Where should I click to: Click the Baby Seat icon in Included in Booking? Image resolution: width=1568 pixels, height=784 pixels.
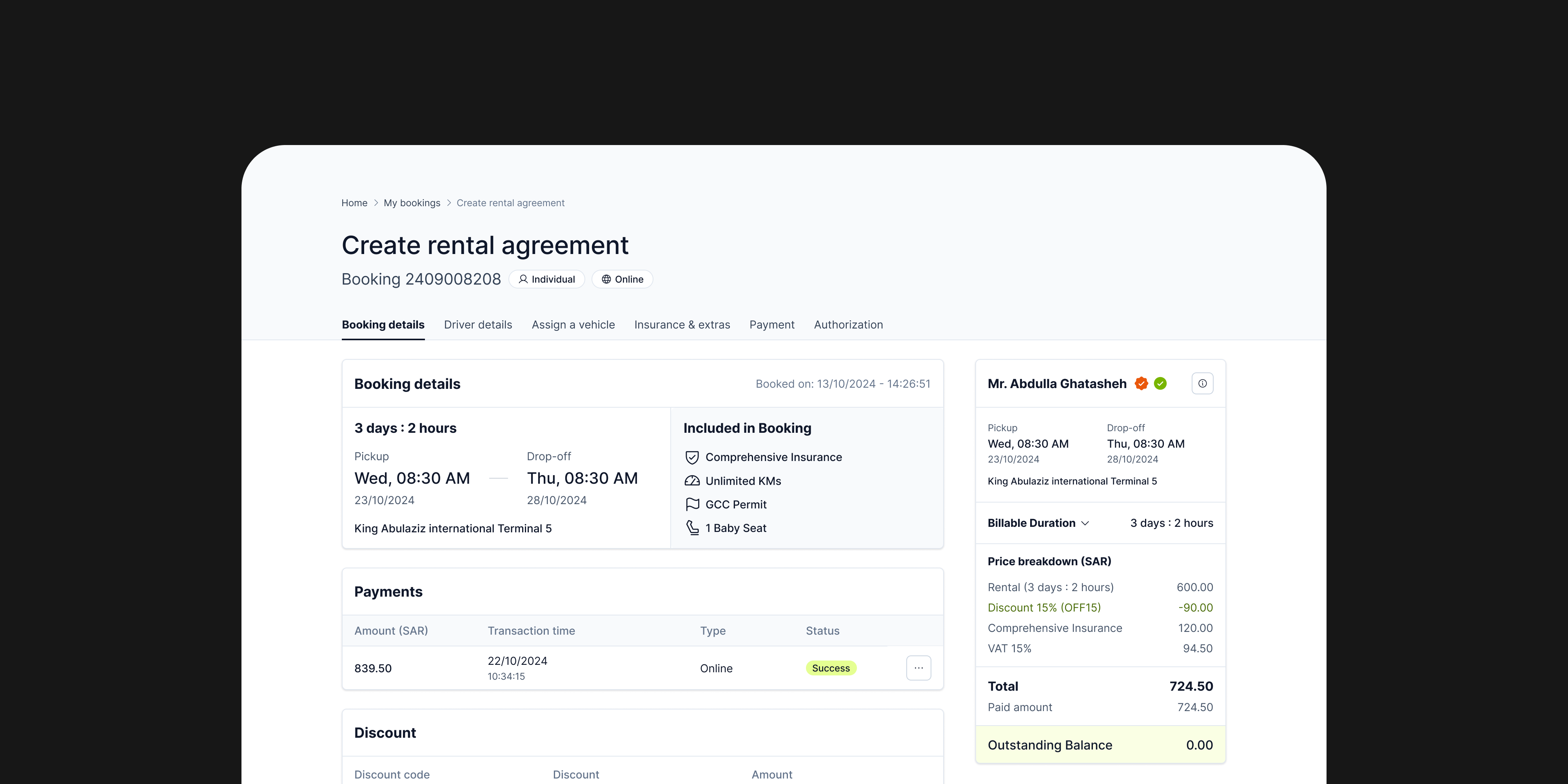click(x=692, y=528)
